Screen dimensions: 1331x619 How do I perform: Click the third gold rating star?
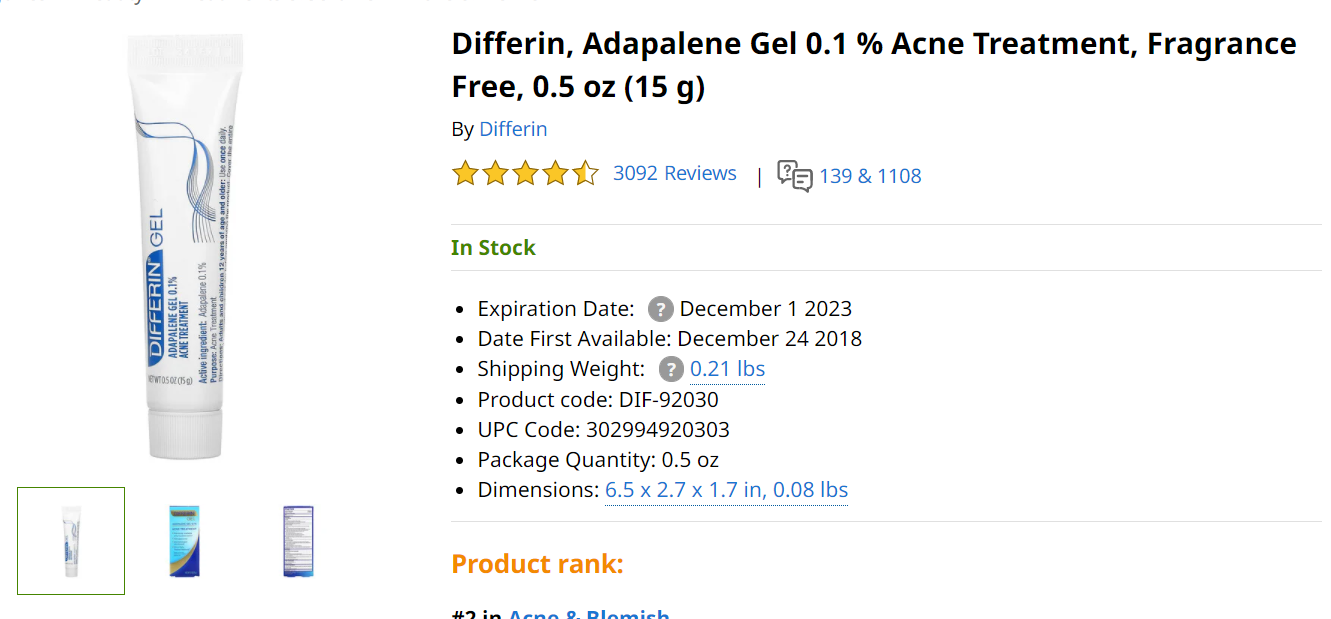coord(525,174)
